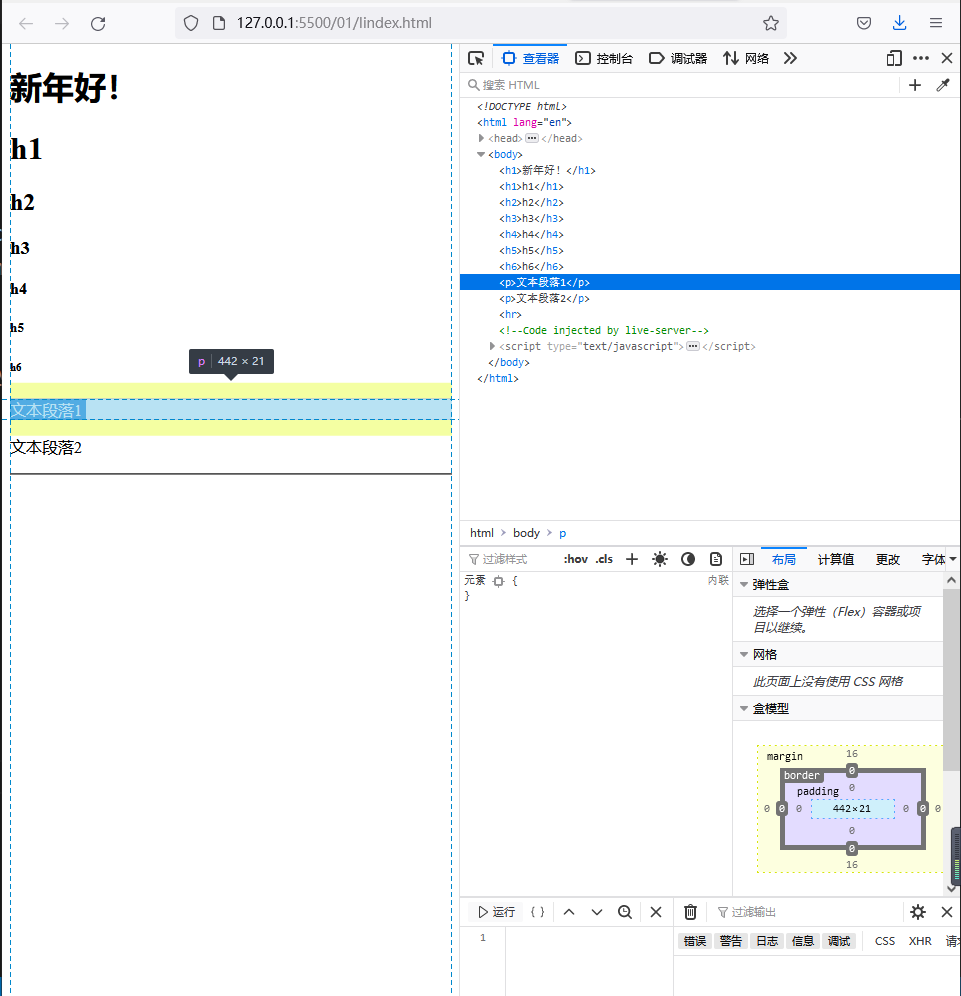Collapse the body element node

pyautogui.click(x=481, y=154)
